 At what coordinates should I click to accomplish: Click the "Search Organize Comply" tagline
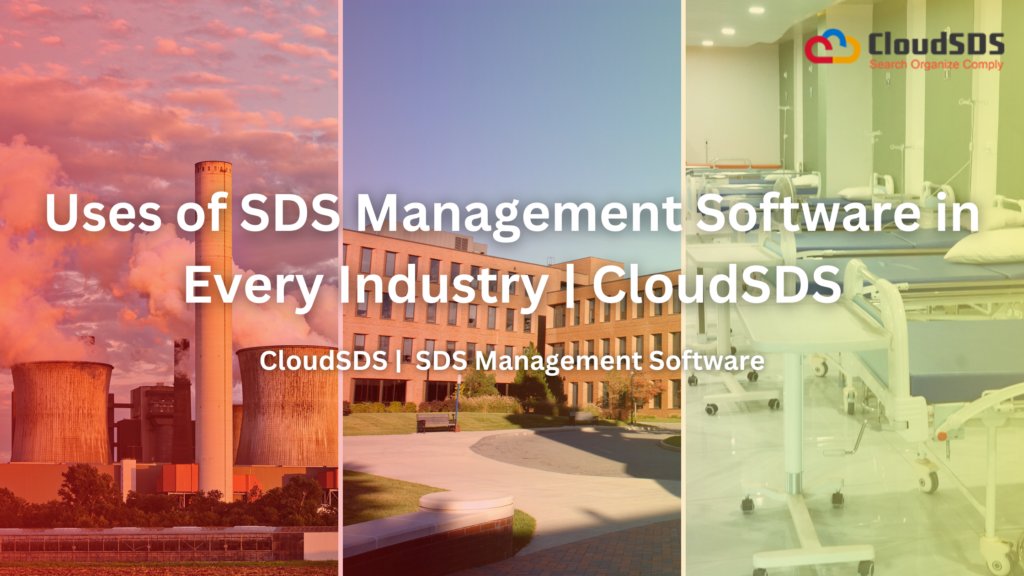coord(936,64)
